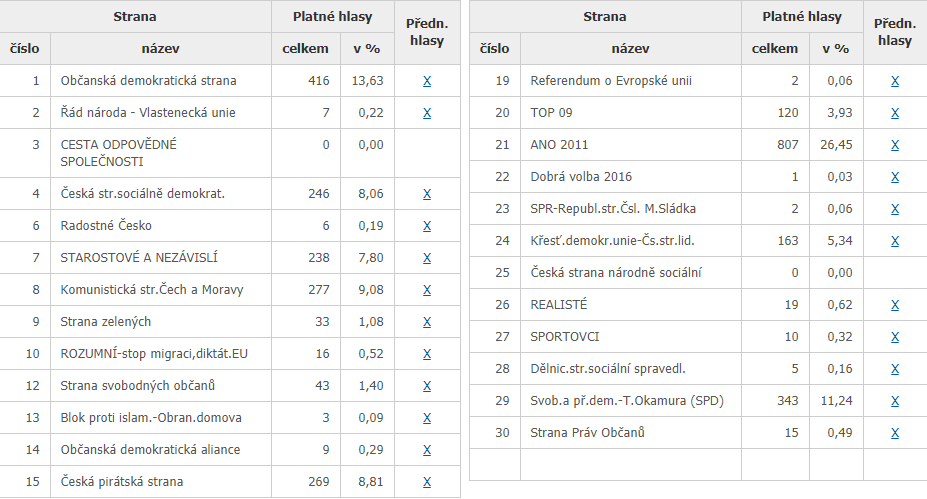Screen dimensions: 927x499
Task: Open preferential votes for Referendum o Evropské unii
Action: 895,81
